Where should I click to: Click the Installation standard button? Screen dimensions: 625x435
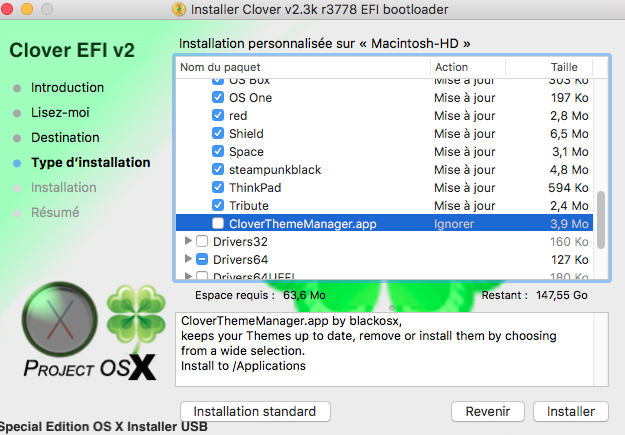(255, 411)
